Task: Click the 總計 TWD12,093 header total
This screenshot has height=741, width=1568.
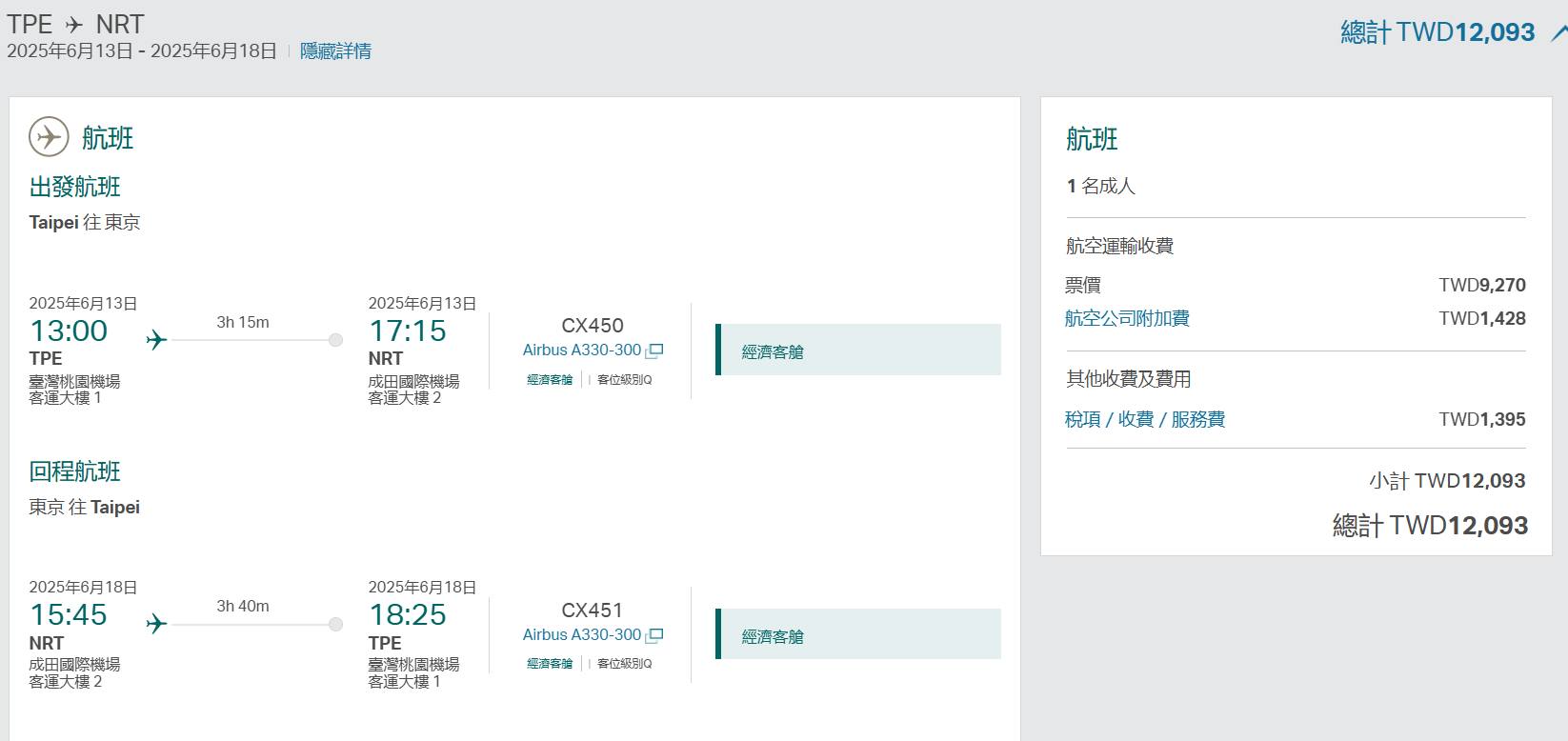Action: point(1437,32)
